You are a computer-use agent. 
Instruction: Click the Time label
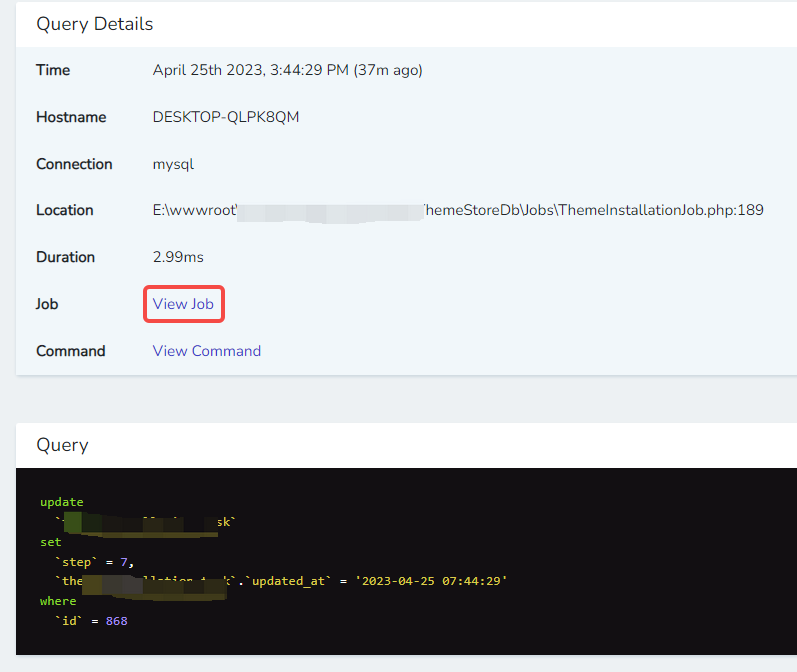click(x=53, y=70)
